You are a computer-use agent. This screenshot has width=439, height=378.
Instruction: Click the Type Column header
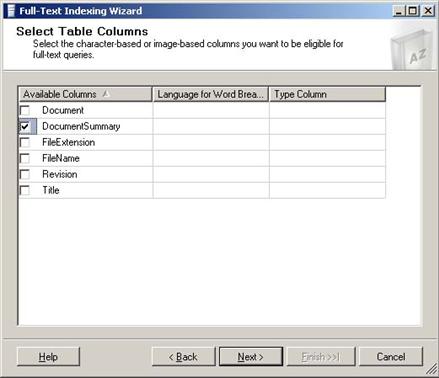pos(327,94)
